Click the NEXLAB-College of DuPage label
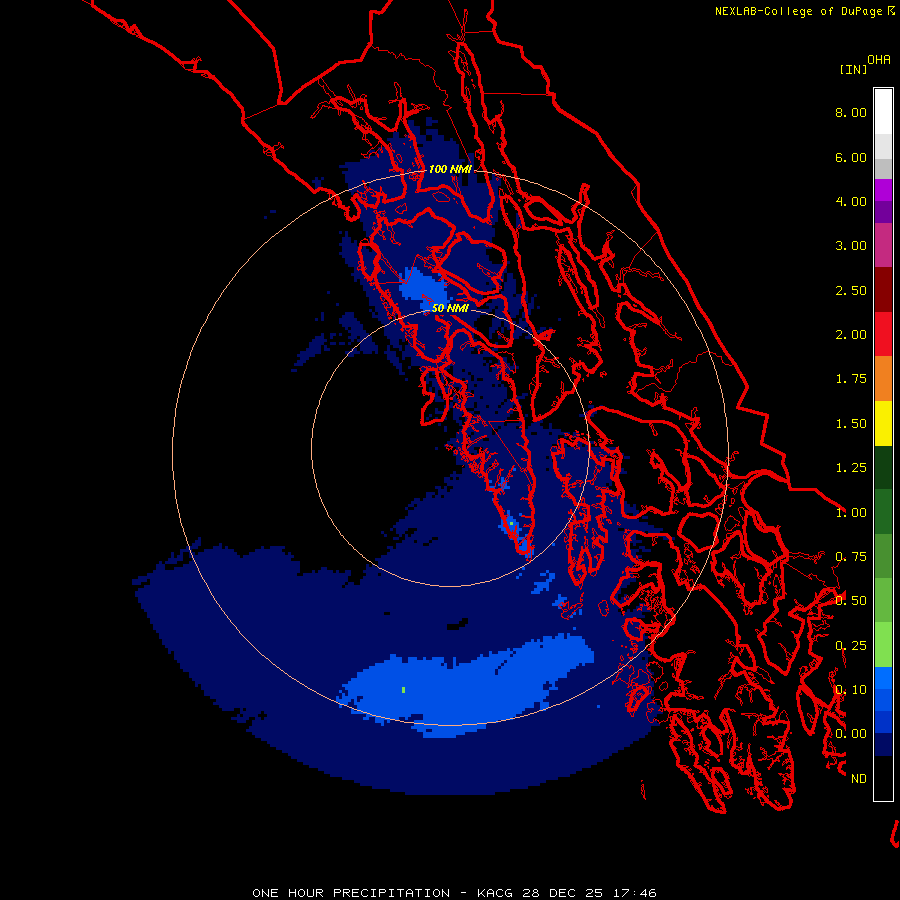The image size is (900, 900). click(798, 11)
